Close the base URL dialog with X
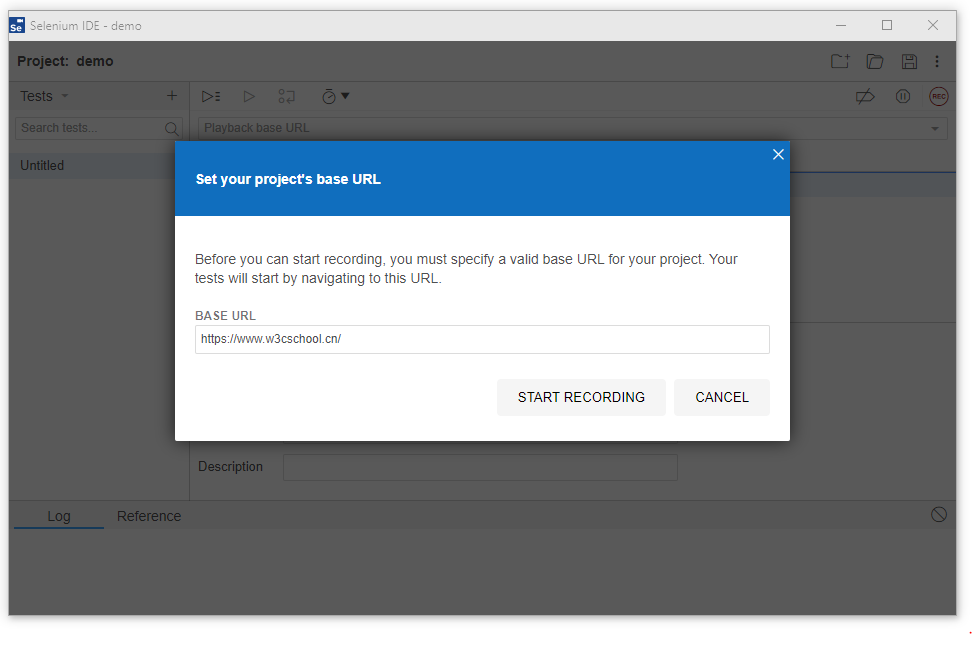Viewport: 974px width, 645px height. point(778,154)
